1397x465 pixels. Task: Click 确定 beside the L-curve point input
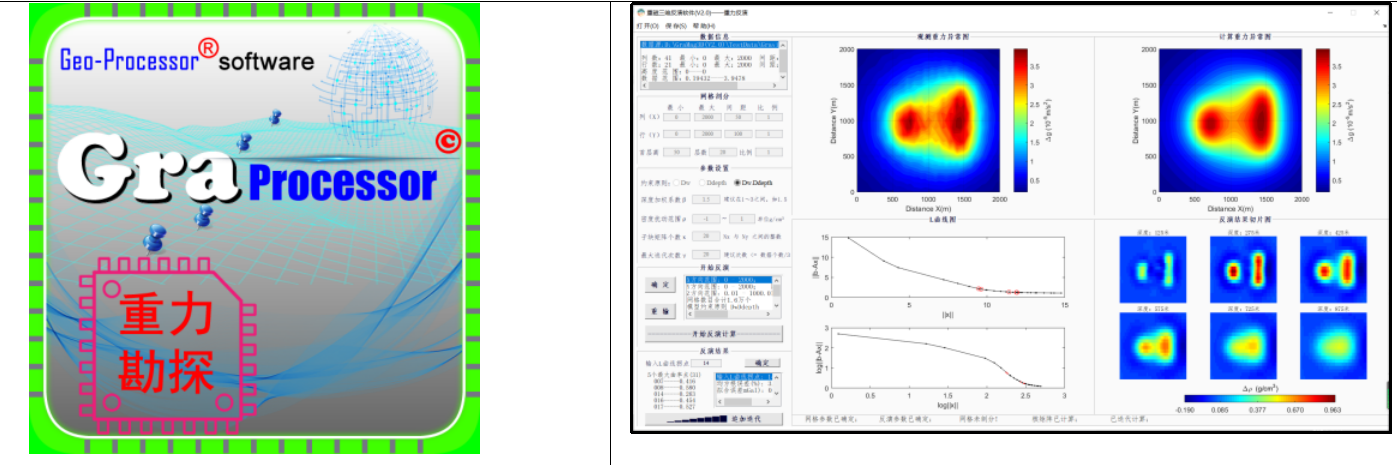(764, 362)
